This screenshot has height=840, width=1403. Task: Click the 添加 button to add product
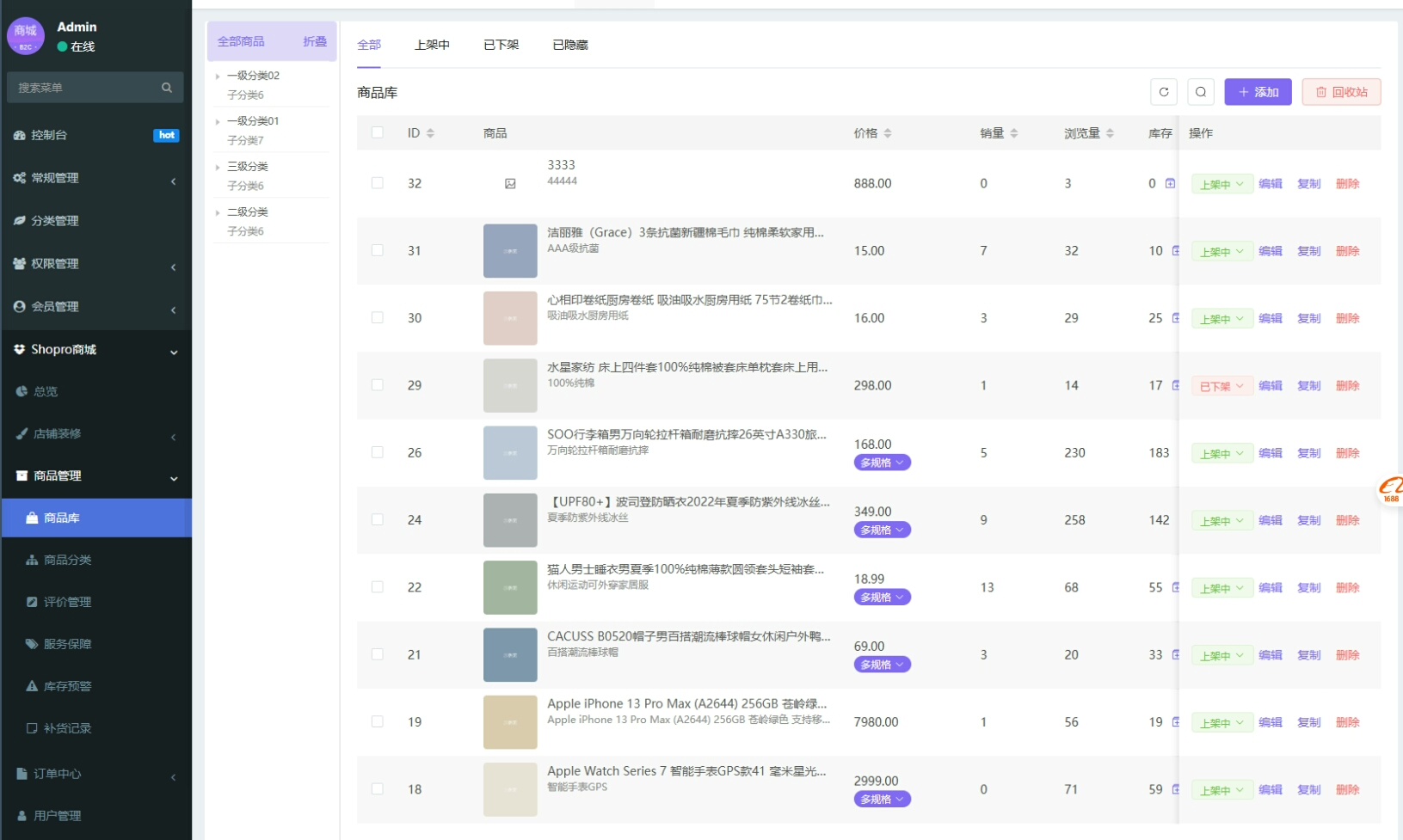tap(1258, 92)
